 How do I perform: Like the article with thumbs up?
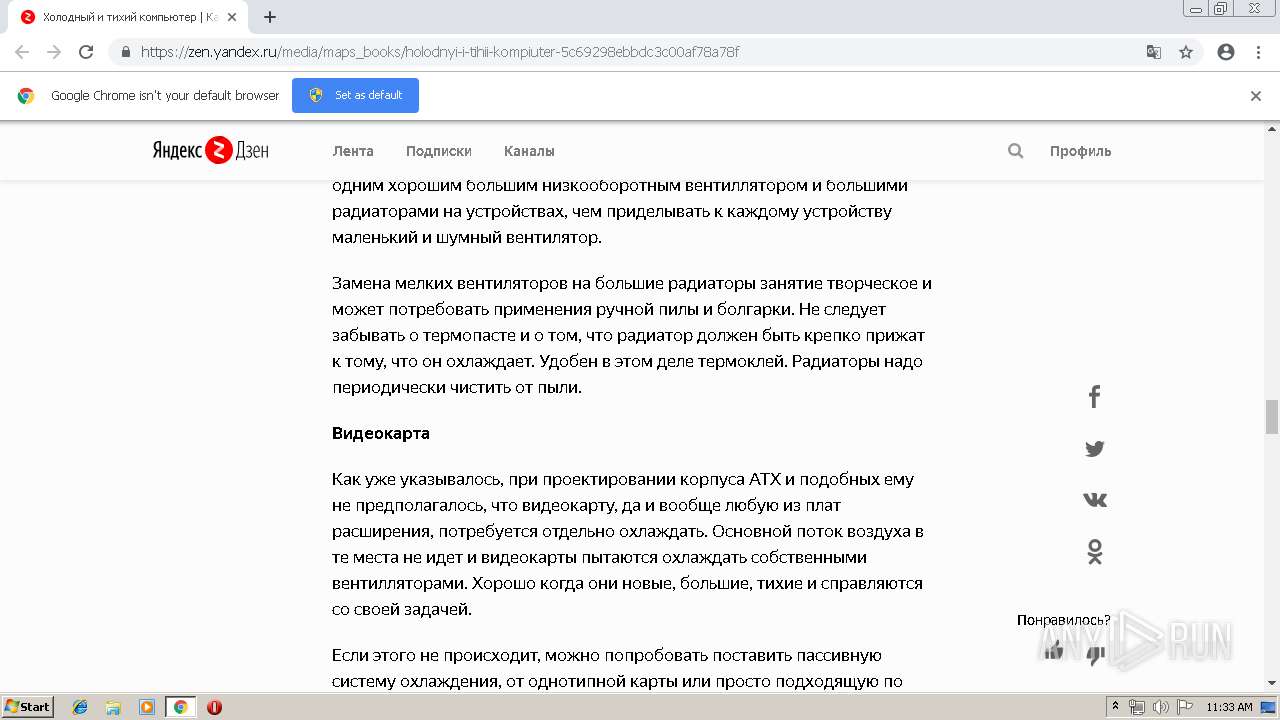[x=1054, y=651]
